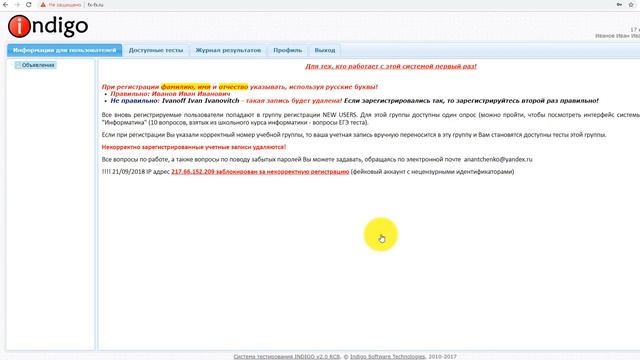This screenshot has height=360, width=640.
Task: Go to the Профиль tab
Action: click(x=288, y=50)
